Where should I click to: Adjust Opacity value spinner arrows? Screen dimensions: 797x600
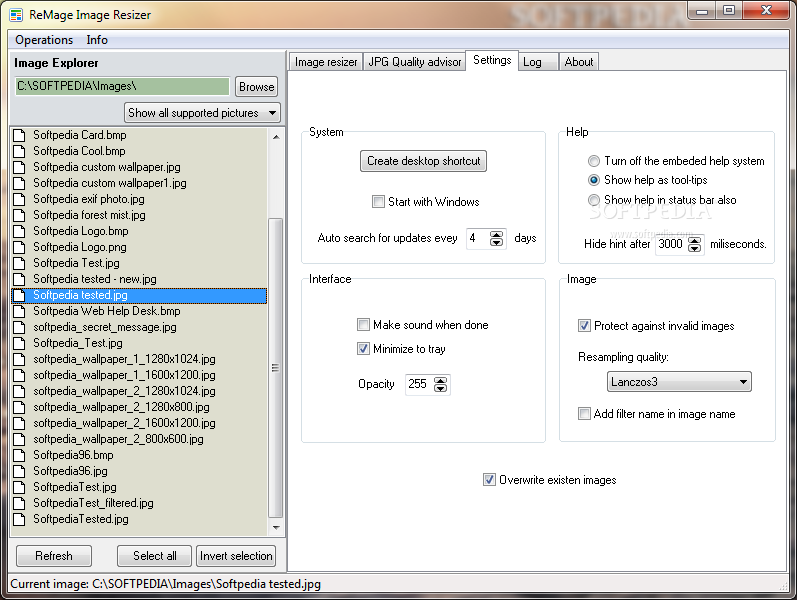441,384
